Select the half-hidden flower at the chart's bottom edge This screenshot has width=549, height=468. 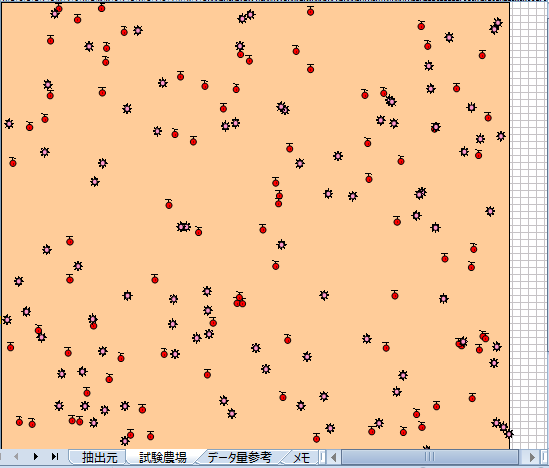pos(426,447)
